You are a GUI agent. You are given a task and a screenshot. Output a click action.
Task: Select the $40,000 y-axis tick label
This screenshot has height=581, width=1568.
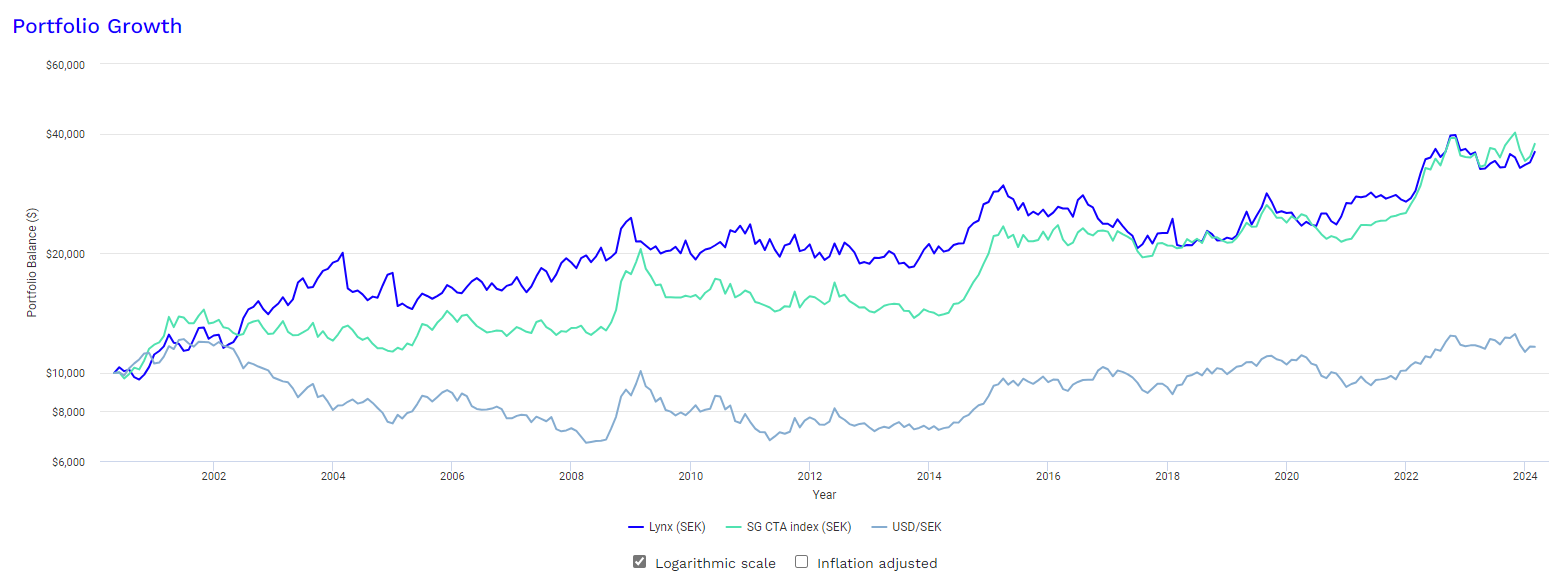coord(65,135)
